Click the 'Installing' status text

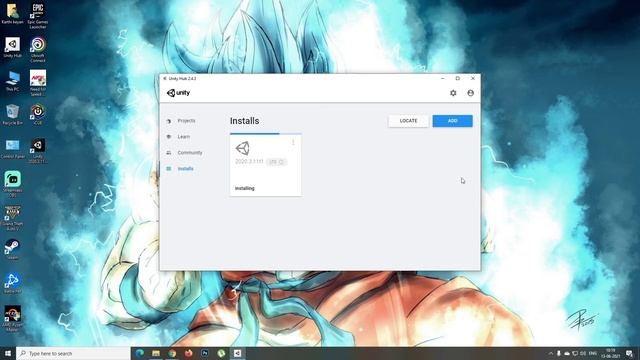(244, 188)
